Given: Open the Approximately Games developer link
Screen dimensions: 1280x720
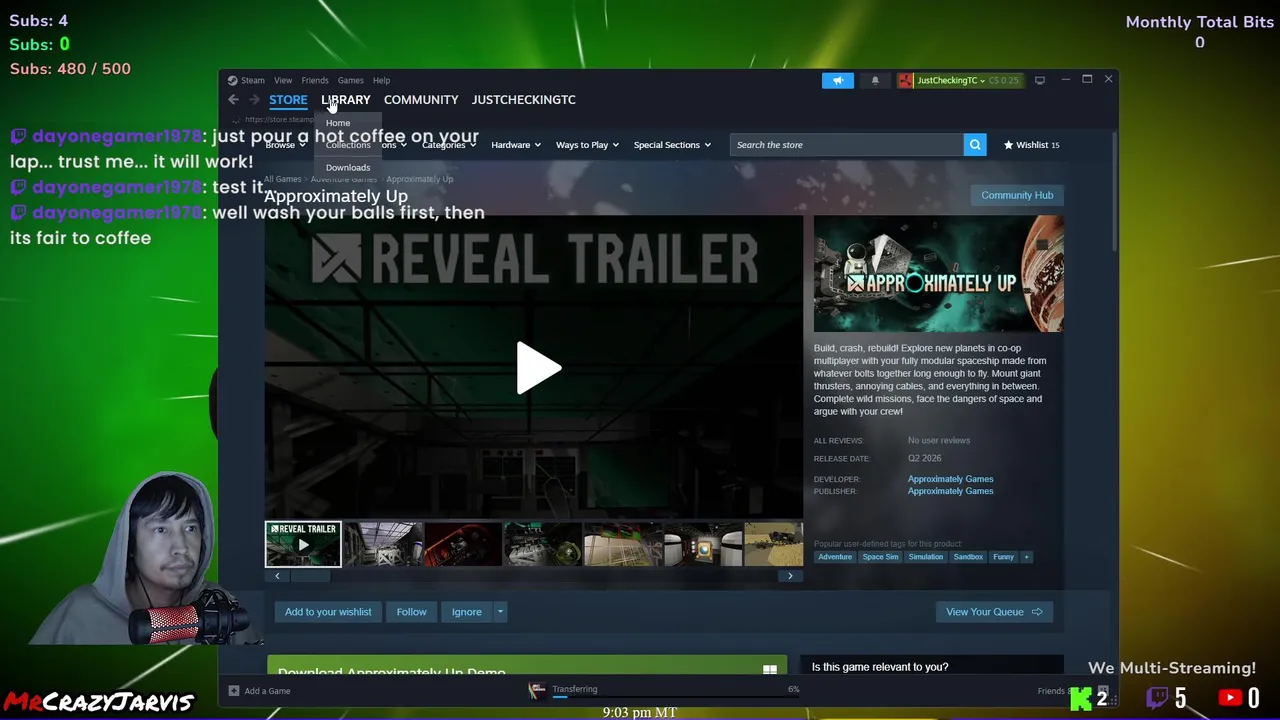Looking at the screenshot, I should [x=950, y=479].
